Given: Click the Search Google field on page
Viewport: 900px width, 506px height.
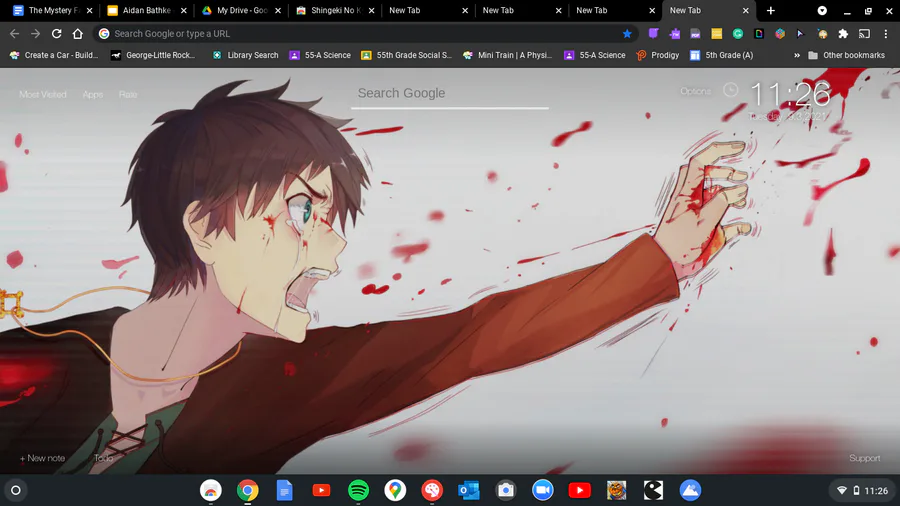Looking at the screenshot, I should 450,94.
